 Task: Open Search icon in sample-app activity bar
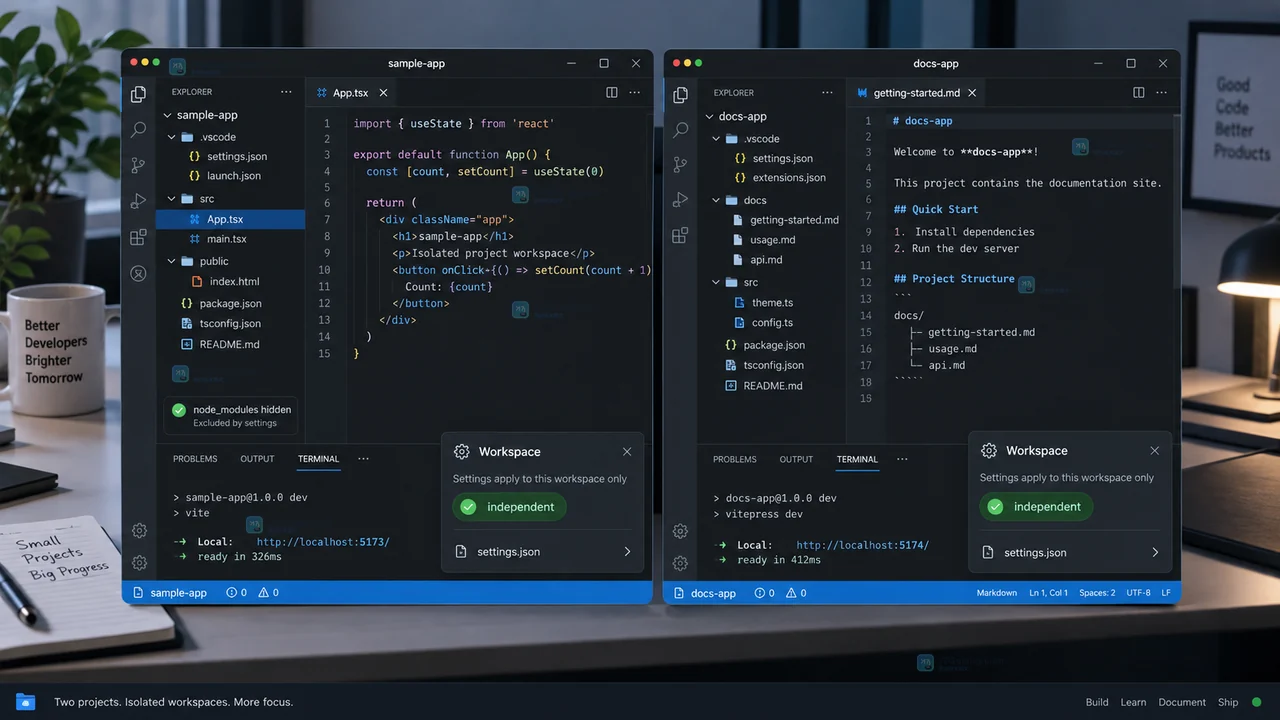pos(138,130)
